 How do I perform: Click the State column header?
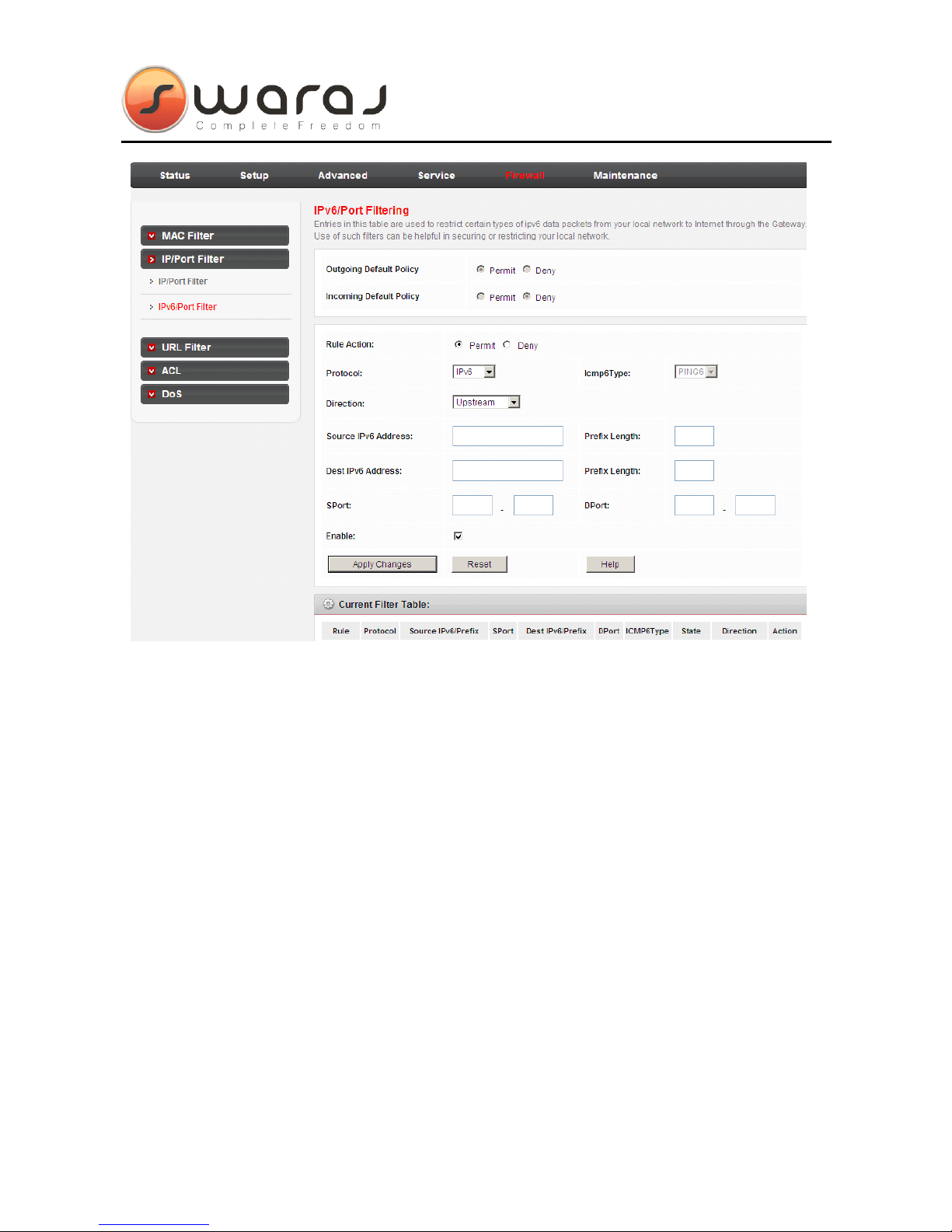[x=691, y=631]
